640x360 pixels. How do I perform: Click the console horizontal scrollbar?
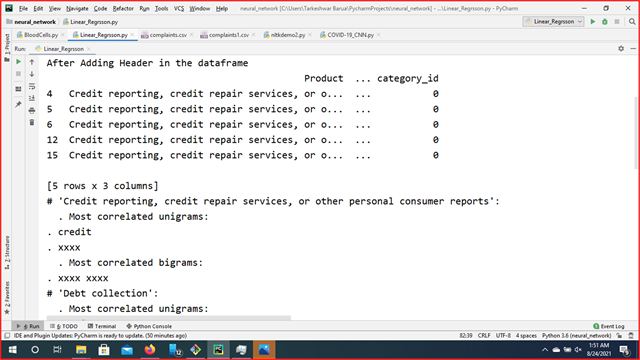pos(169,317)
